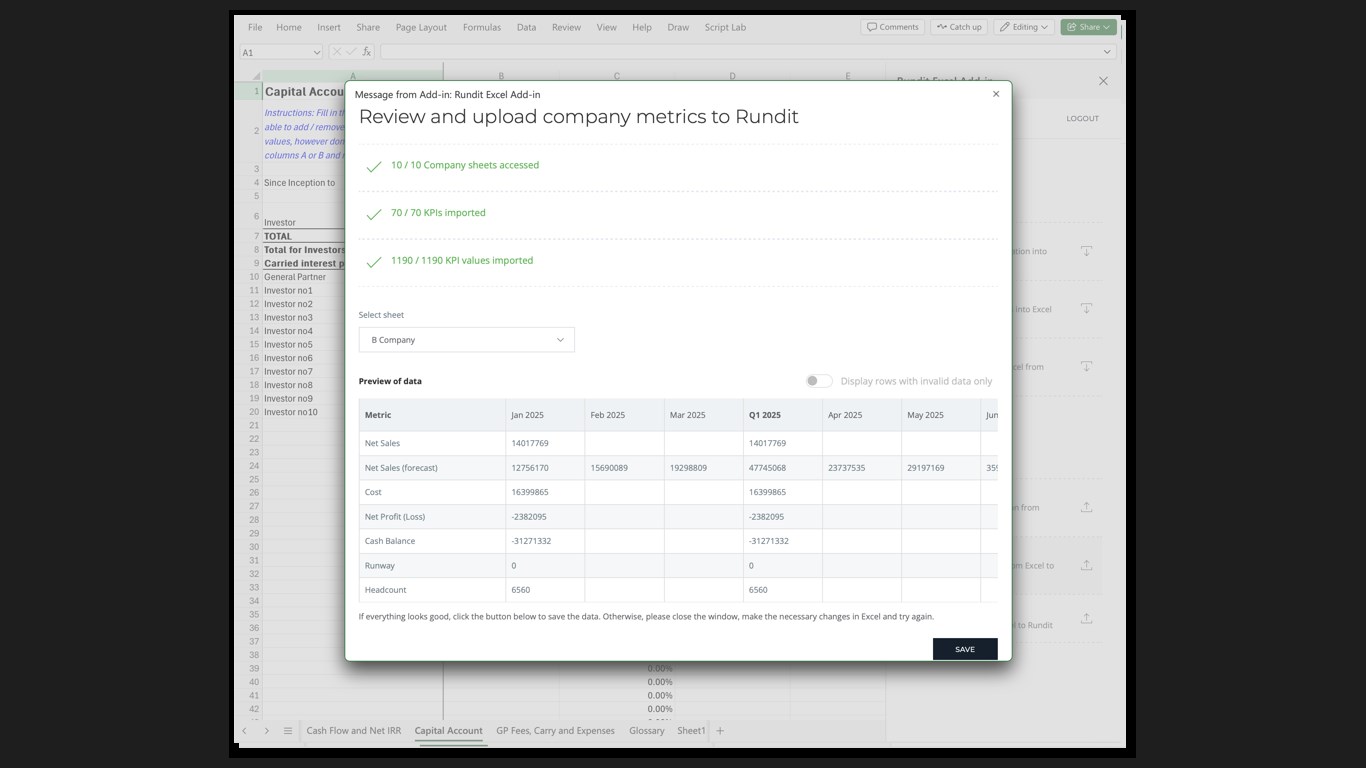Open the File menu

coord(255,27)
